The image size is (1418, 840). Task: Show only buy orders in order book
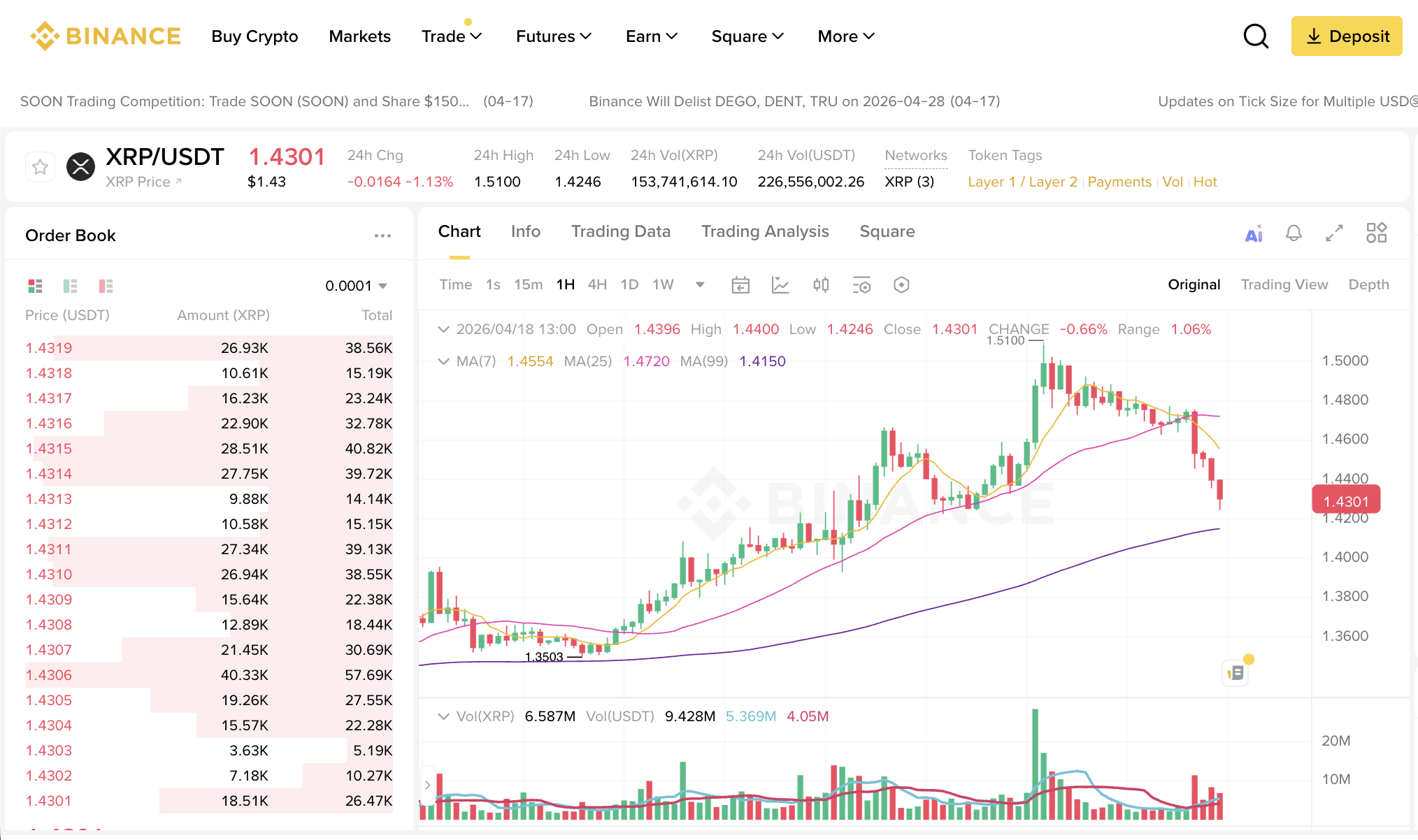[71, 286]
